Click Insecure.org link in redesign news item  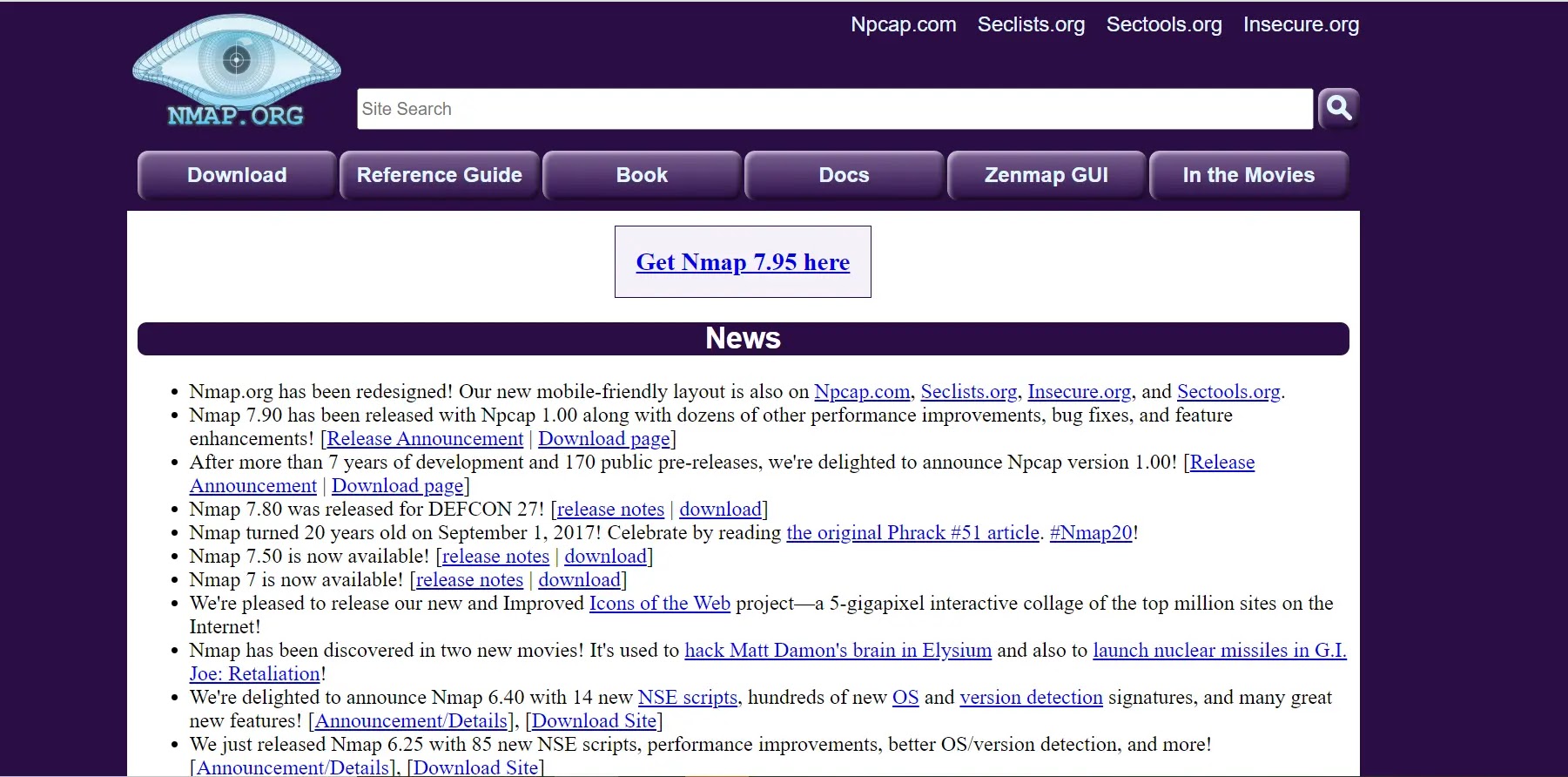1080,392
